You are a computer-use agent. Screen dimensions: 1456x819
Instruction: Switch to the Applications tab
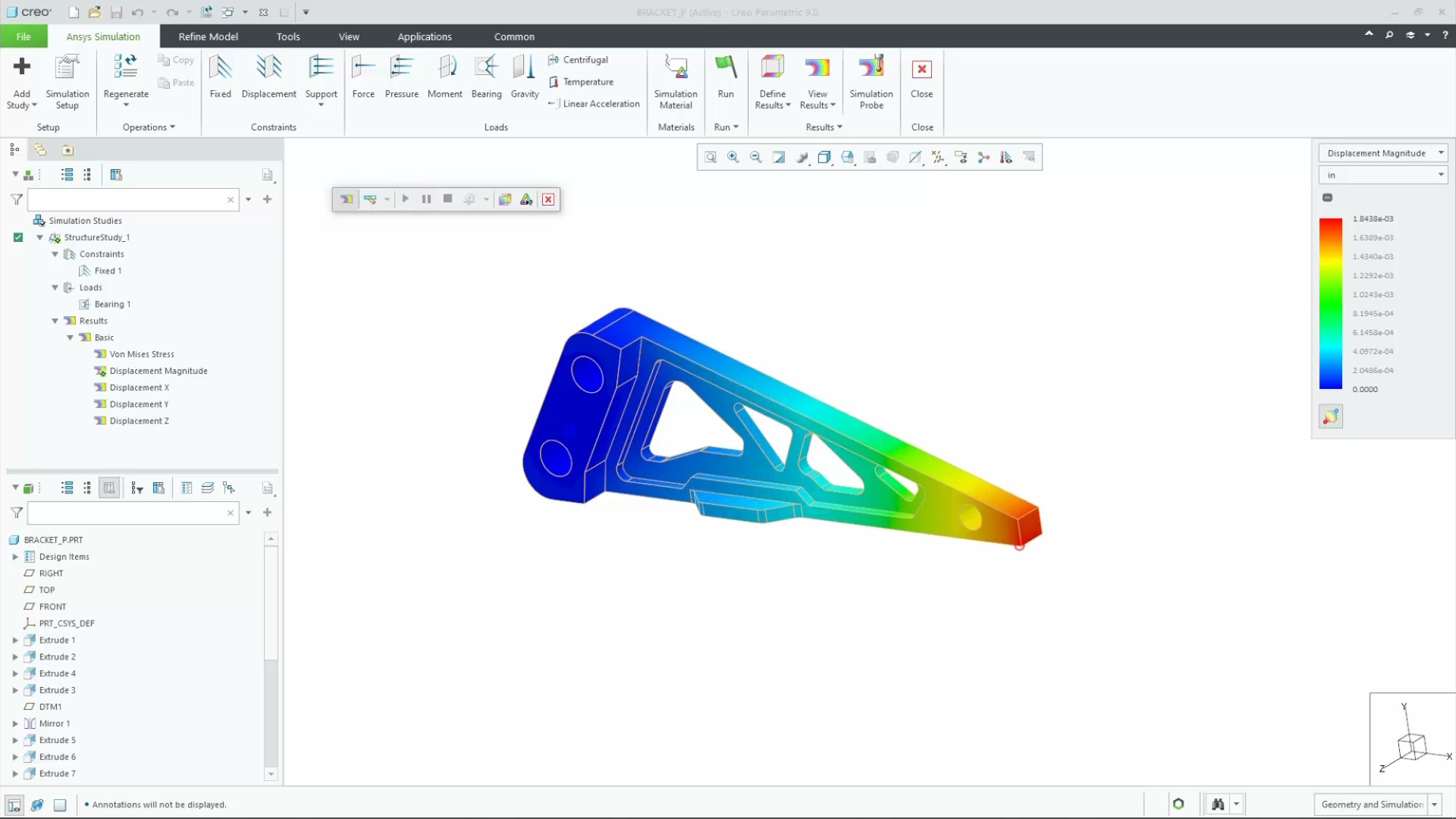(x=424, y=36)
